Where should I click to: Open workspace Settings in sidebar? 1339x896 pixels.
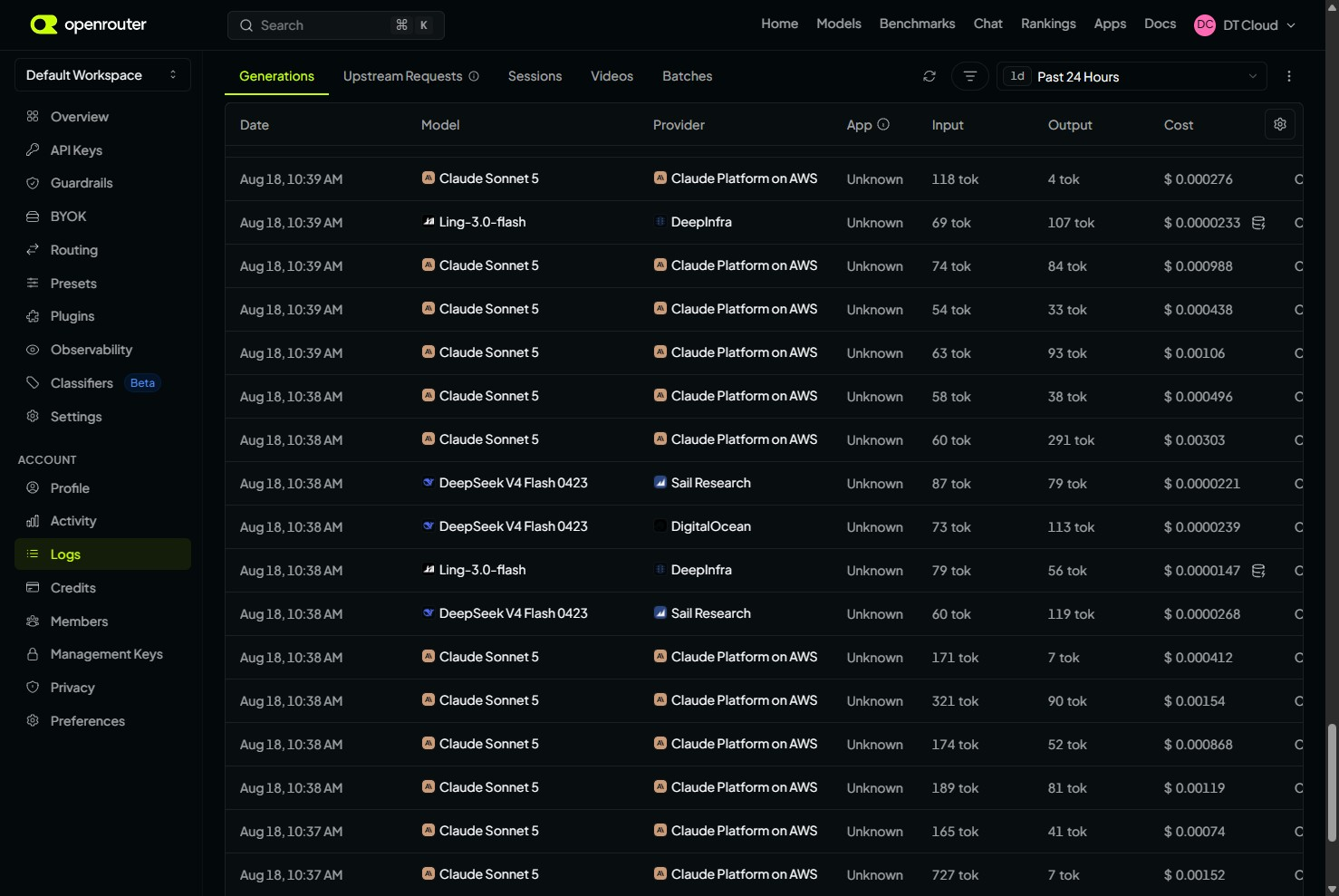(102, 417)
